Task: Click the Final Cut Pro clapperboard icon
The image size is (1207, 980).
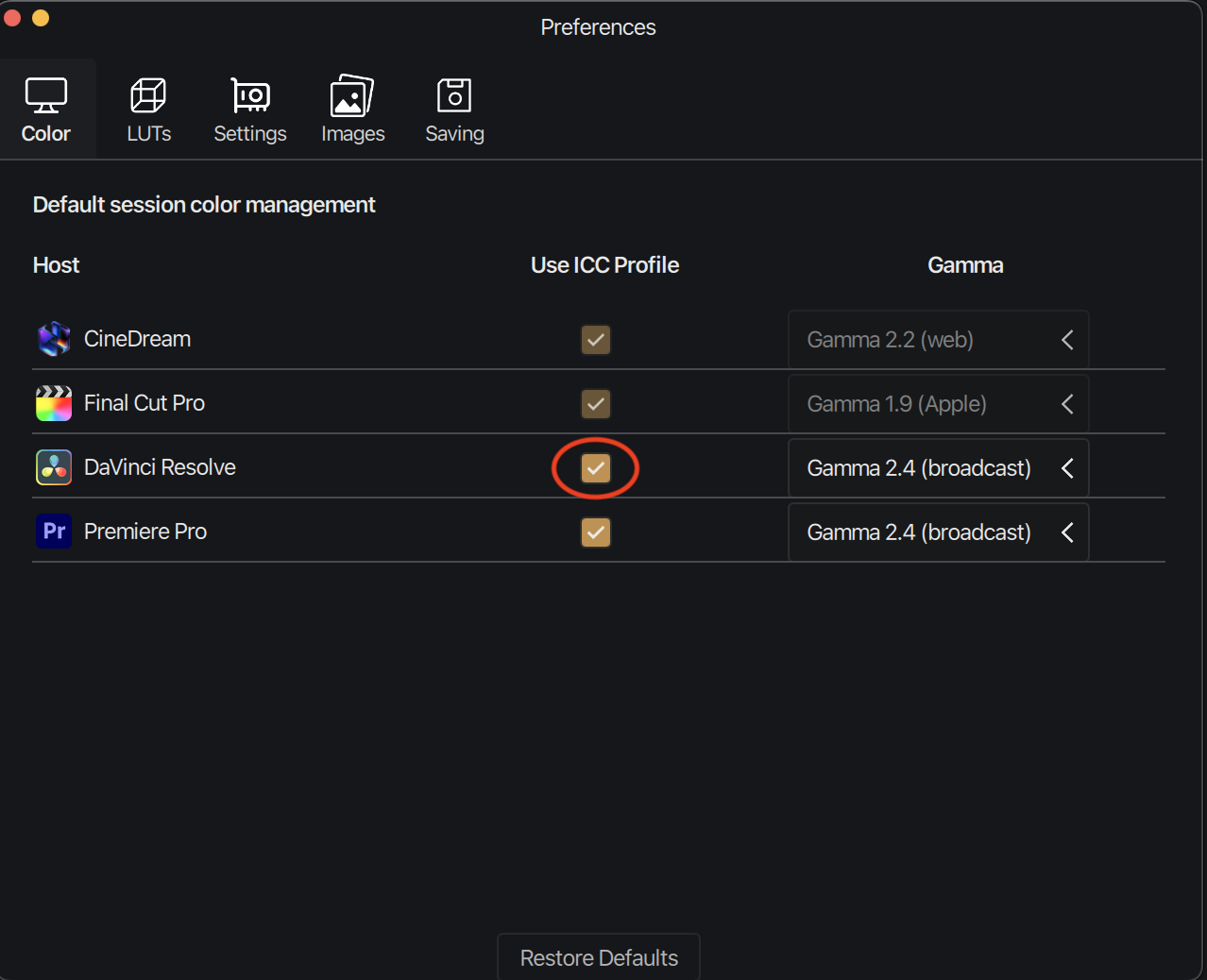Action: click(x=54, y=403)
